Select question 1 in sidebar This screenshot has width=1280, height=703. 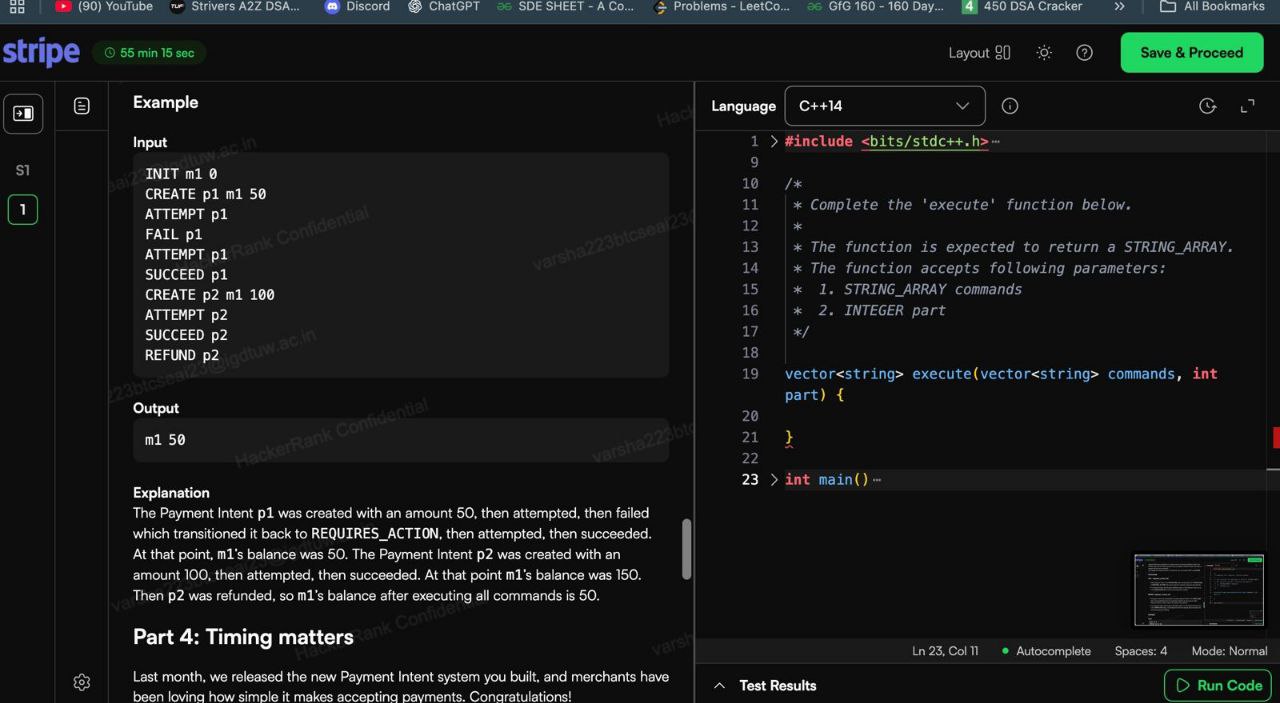(x=22, y=210)
